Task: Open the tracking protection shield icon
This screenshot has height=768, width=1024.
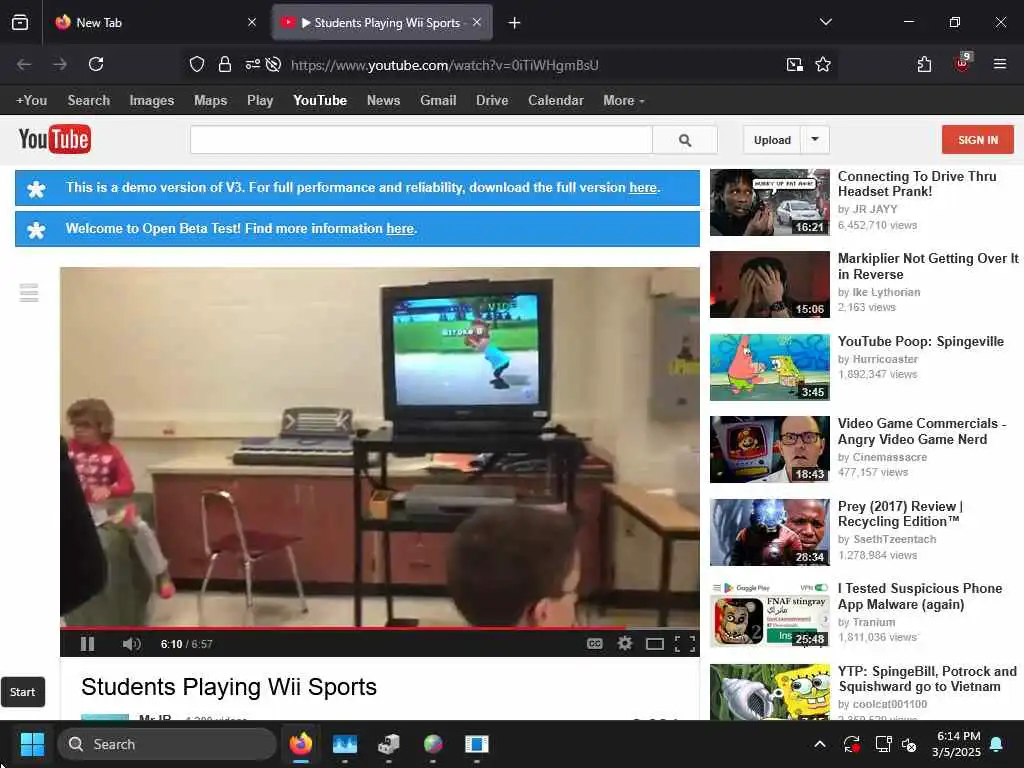Action: [197, 64]
